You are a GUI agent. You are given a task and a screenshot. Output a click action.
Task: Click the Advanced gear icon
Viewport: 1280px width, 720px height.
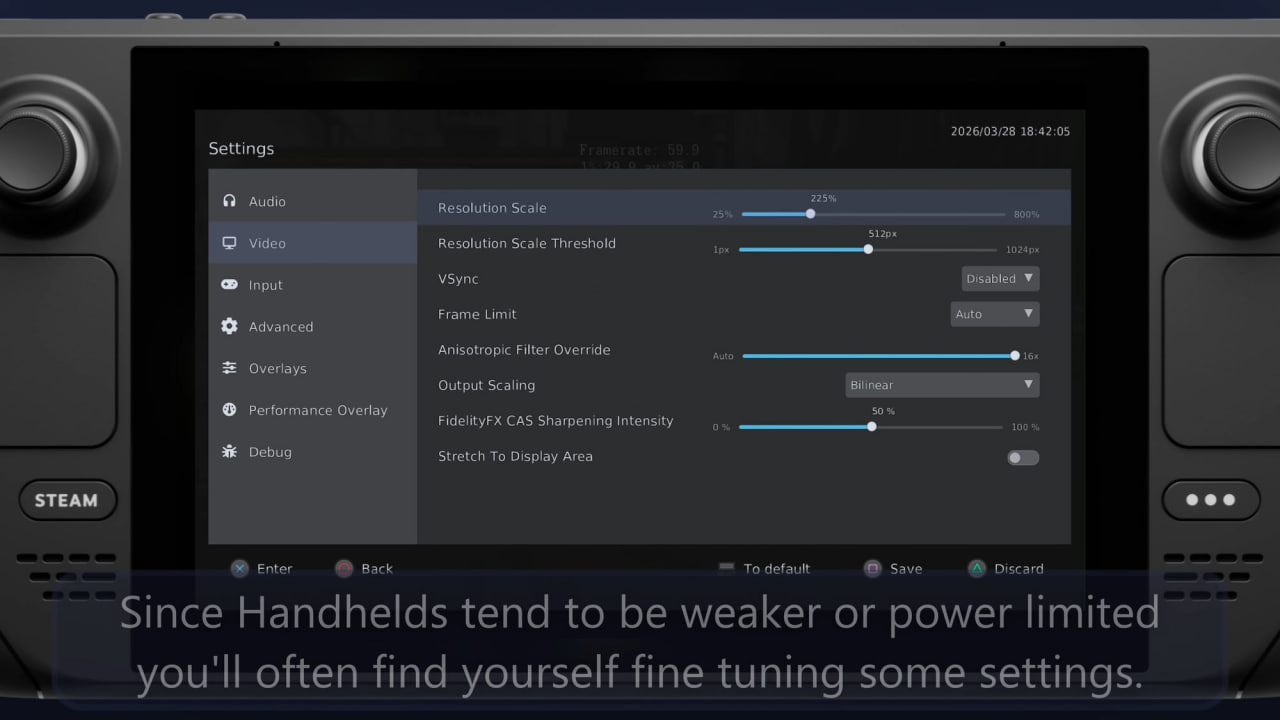click(229, 327)
